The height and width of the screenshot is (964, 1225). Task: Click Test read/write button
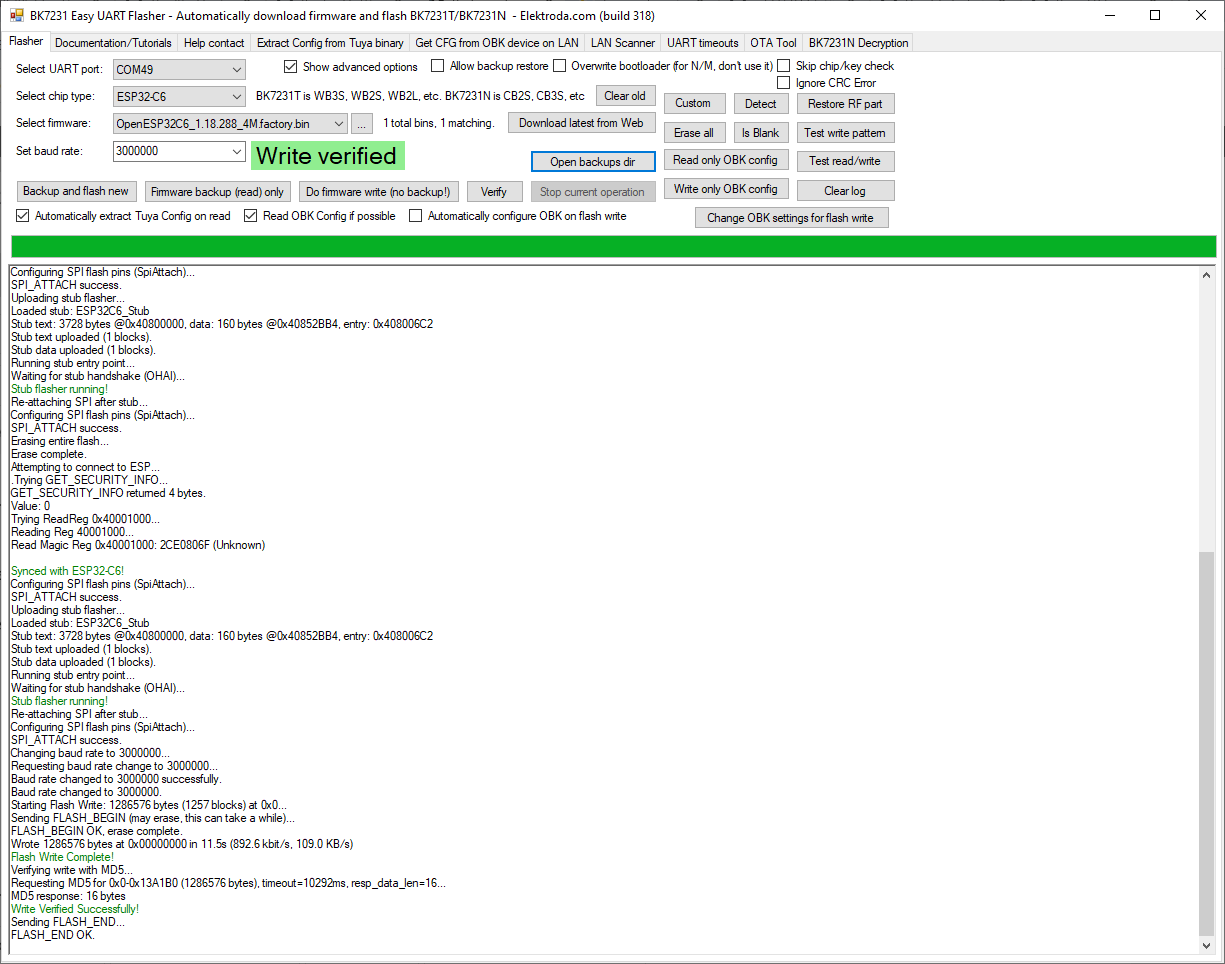coord(845,161)
